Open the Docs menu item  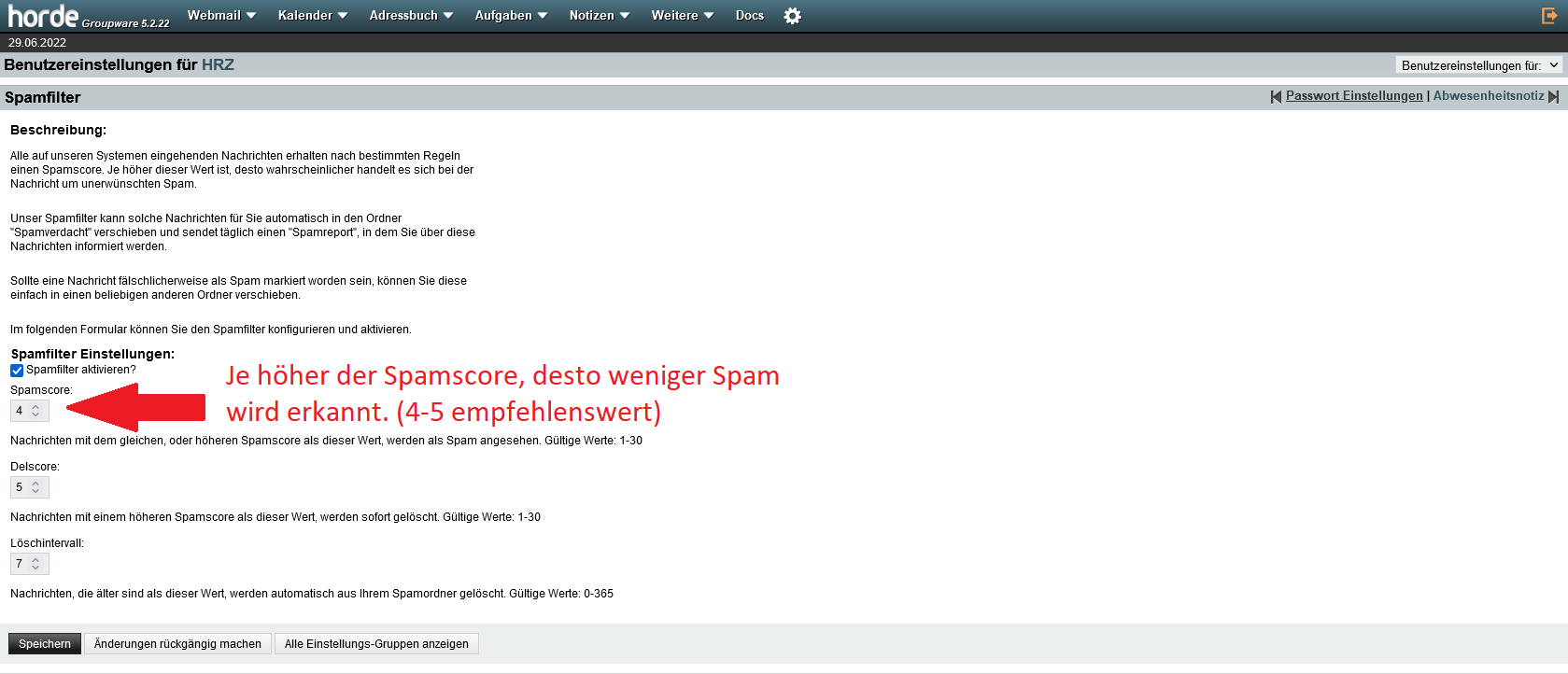749,16
